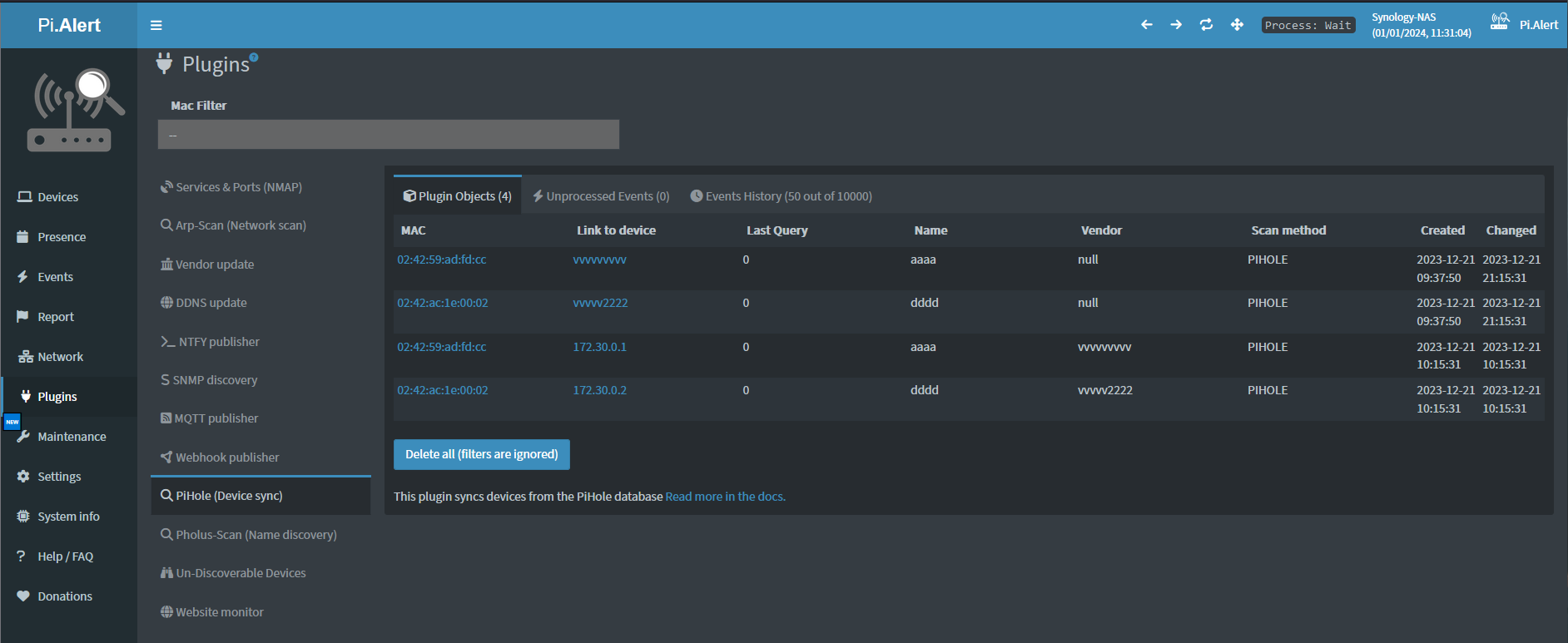Select Website monitor plugin
Image resolution: width=1568 pixels, height=643 pixels.
[x=219, y=612]
